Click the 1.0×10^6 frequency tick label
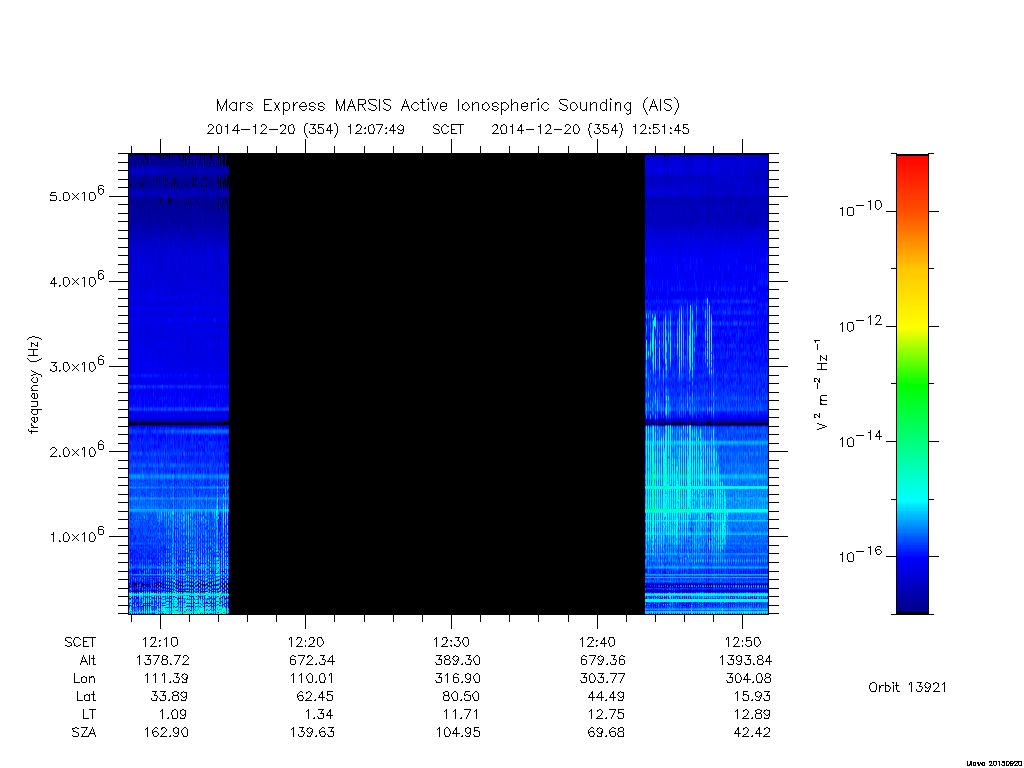The height and width of the screenshot is (768, 1024). click(x=76, y=535)
